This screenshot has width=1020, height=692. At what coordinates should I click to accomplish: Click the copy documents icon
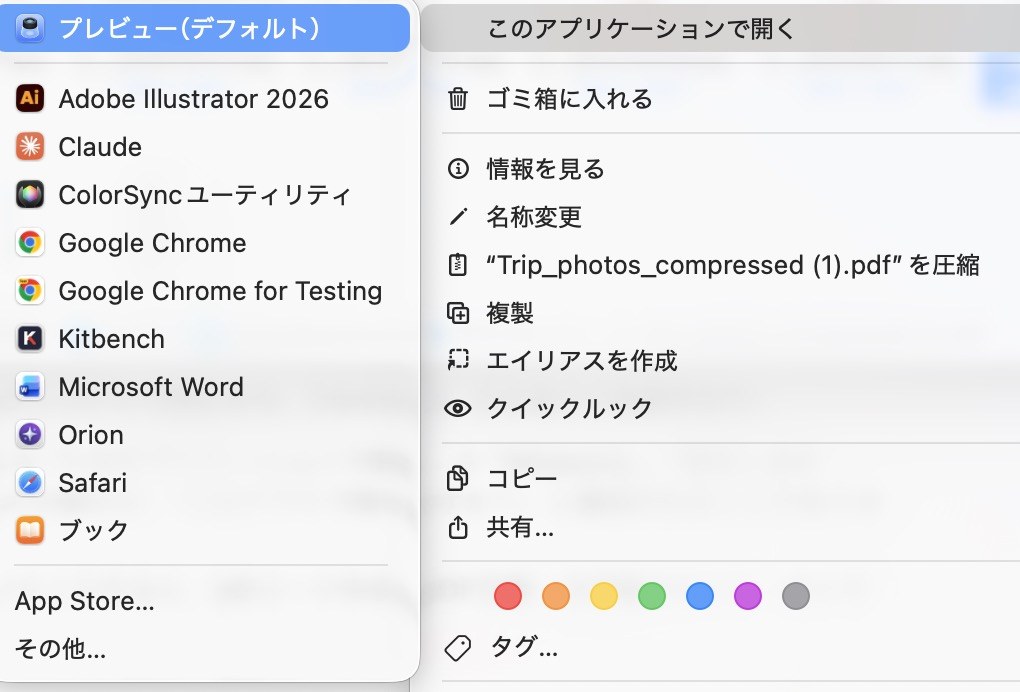[x=458, y=479]
